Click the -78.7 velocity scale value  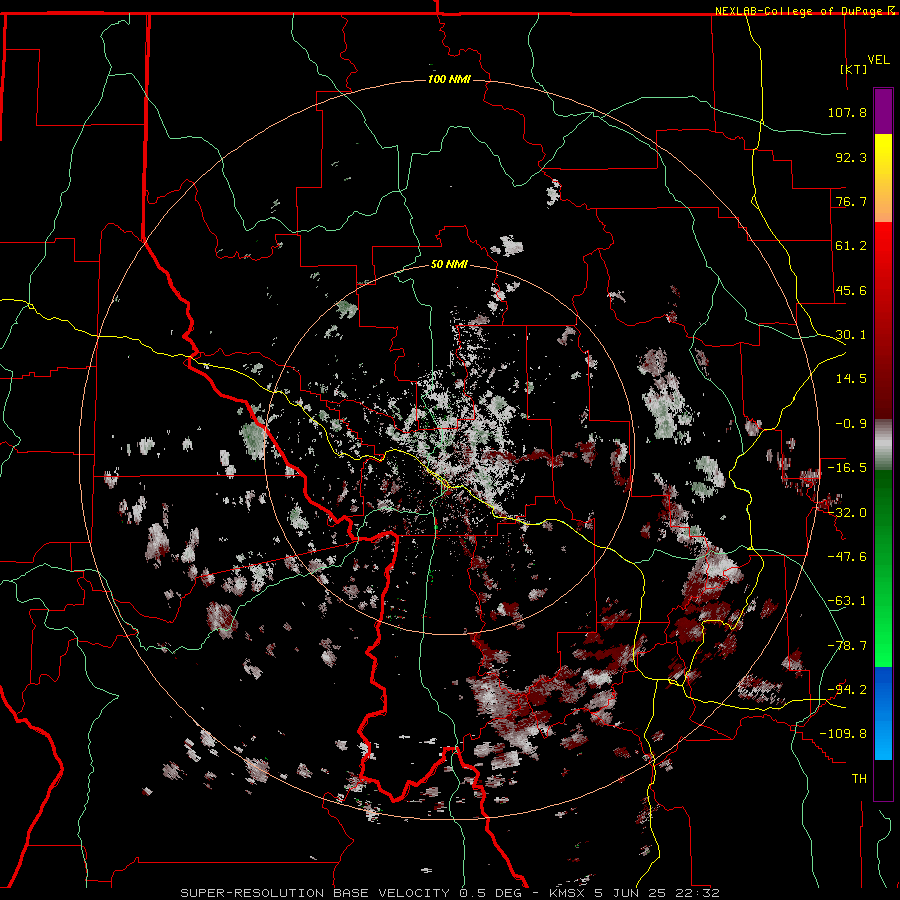tap(847, 646)
